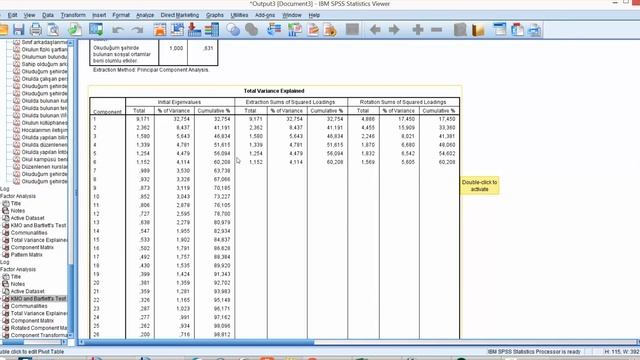
Task: Open the Help menu
Action: pyautogui.click(x=314, y=15)
